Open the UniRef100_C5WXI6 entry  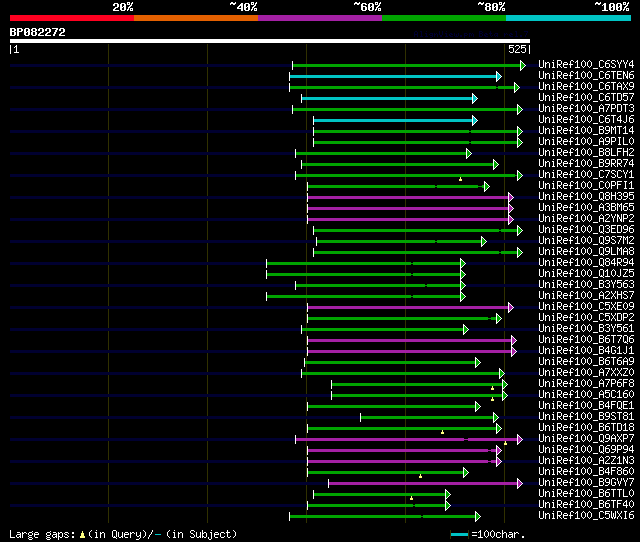(x=586, y=516)
